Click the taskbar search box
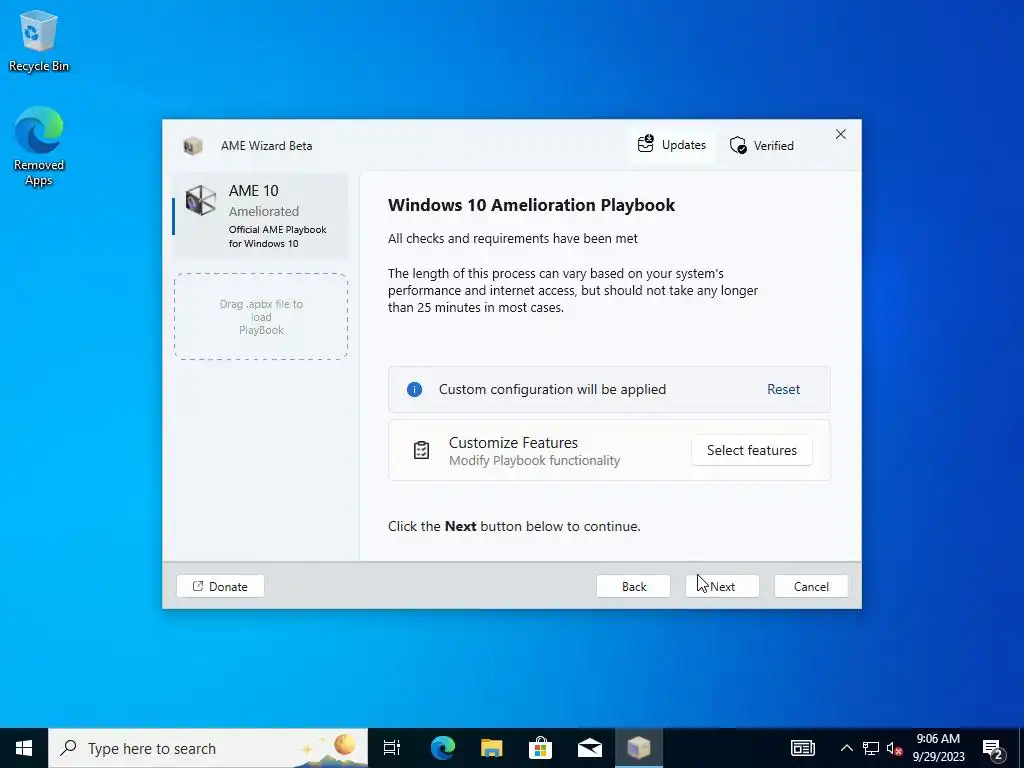 pyautogui.click(x=208, y=748)
